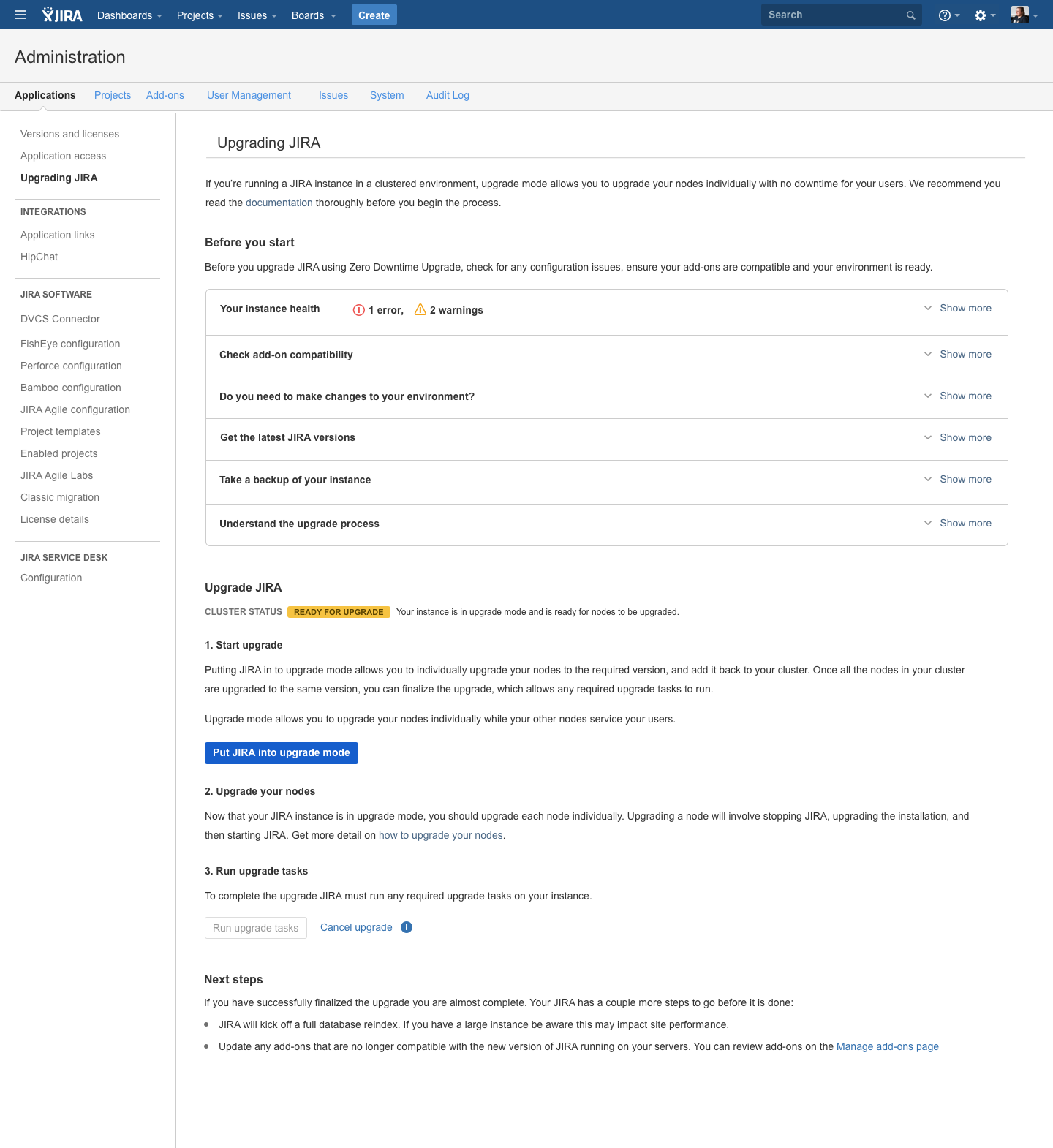Open HipChat integration settings
The image size is (1053, 1148).
point(39,257)
